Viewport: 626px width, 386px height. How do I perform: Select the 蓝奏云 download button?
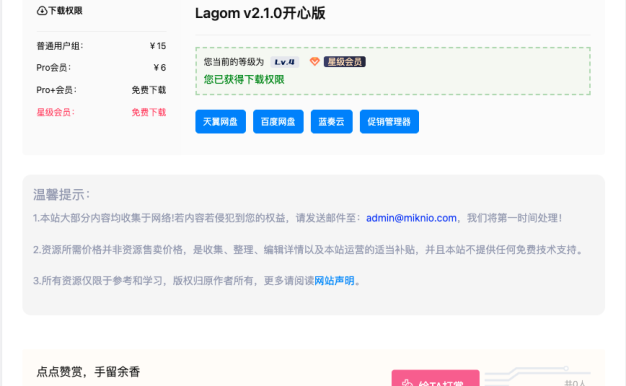331,121
